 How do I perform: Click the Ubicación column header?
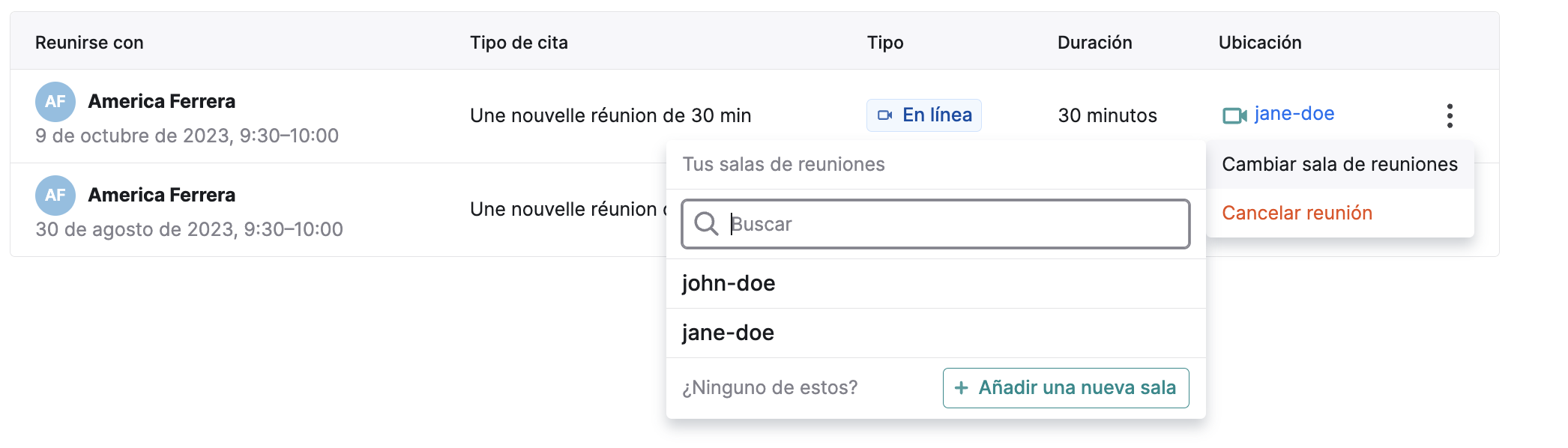pyautogui.click(x=1260, y=43)
